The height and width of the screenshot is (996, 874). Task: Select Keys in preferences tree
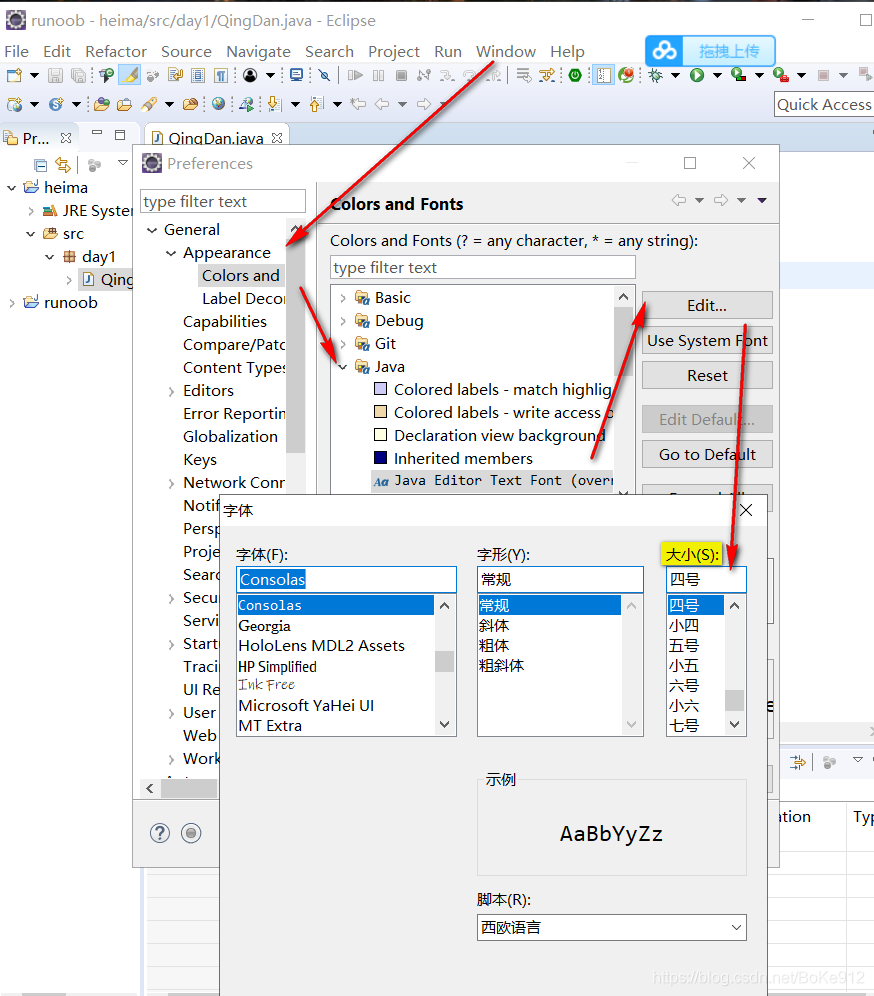(200, 460)
